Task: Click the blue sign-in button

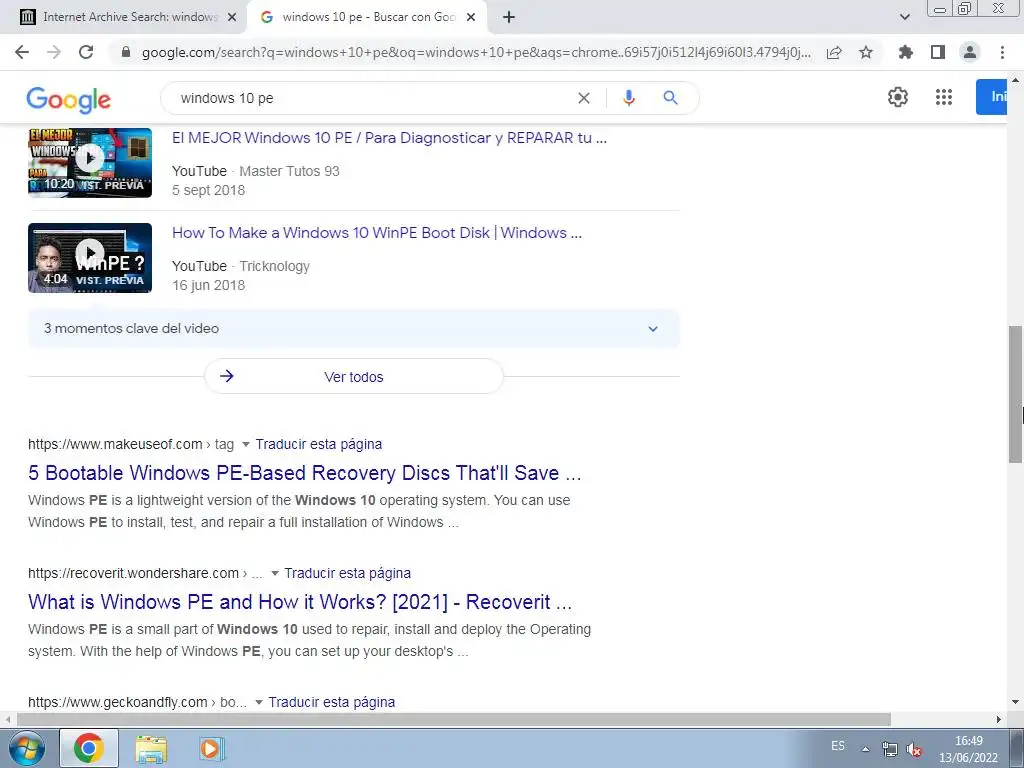Action: point(992,97)
